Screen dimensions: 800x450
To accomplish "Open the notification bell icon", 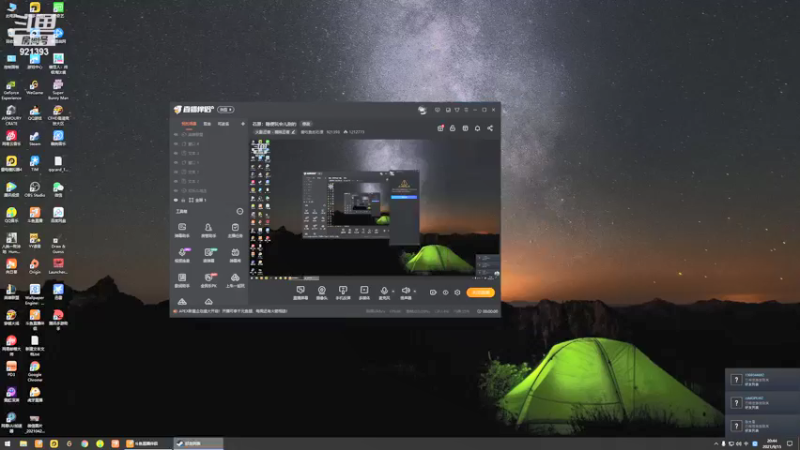I will 478,128.
